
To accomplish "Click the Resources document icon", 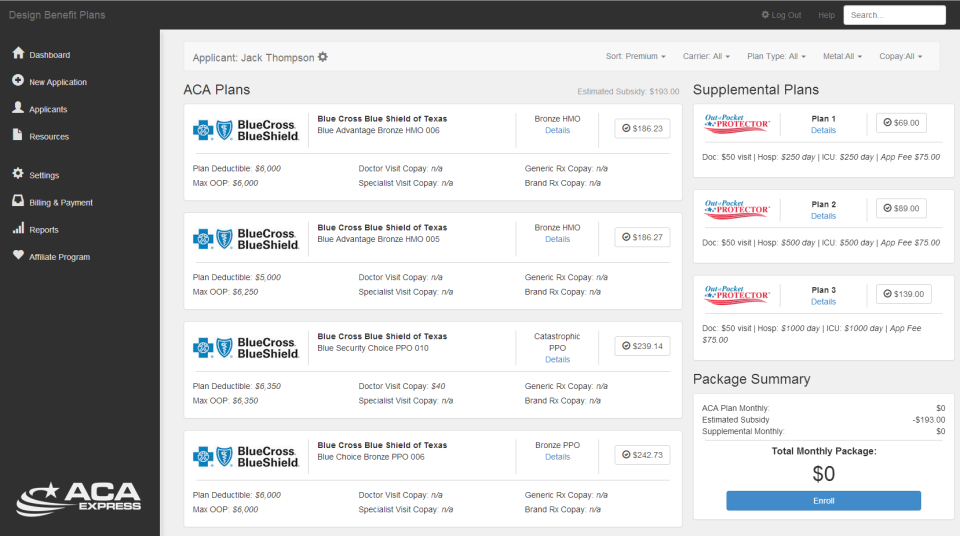I will pyautogui.click(x=18, y=135).
